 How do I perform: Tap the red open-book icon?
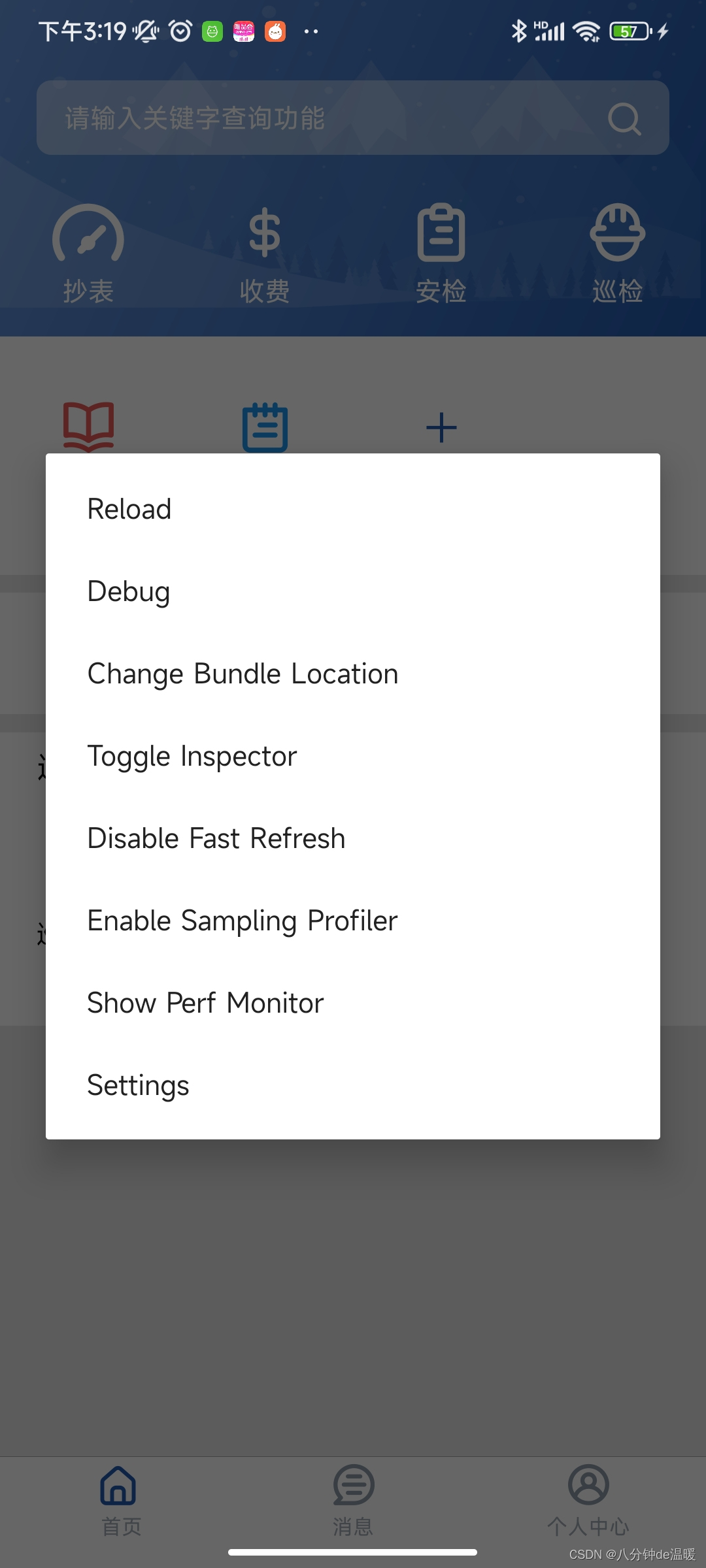tap(88, 427)
